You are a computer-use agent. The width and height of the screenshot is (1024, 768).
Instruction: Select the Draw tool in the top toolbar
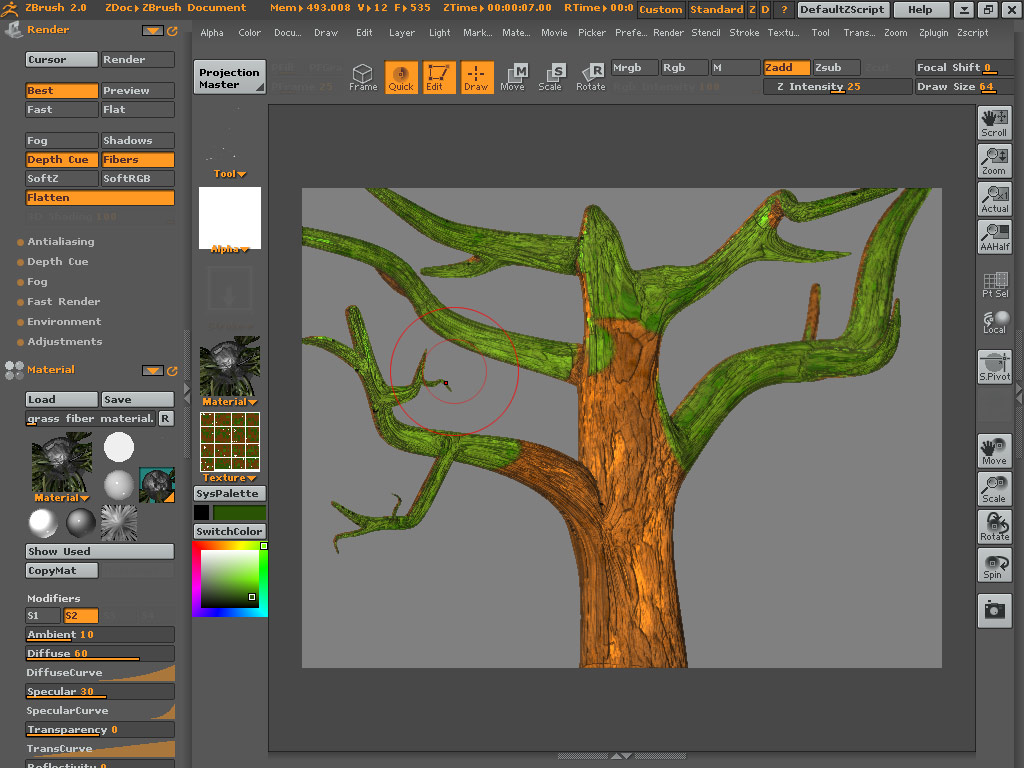pos(477,77)
